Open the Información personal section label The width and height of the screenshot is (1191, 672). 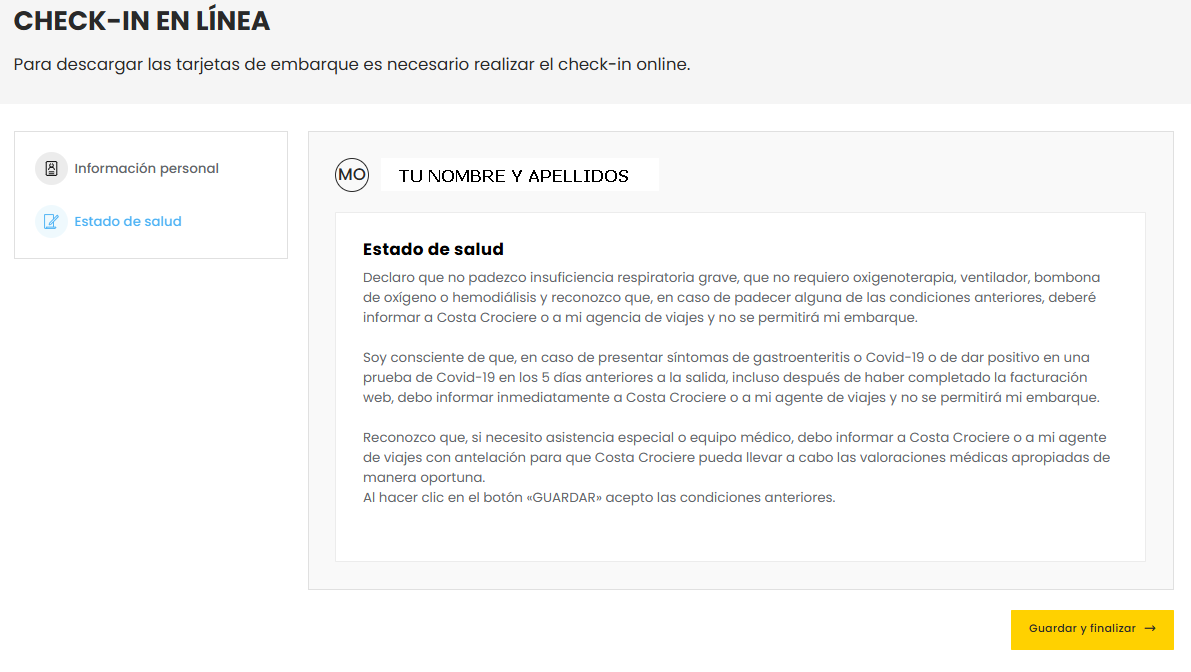pos(146,169)
